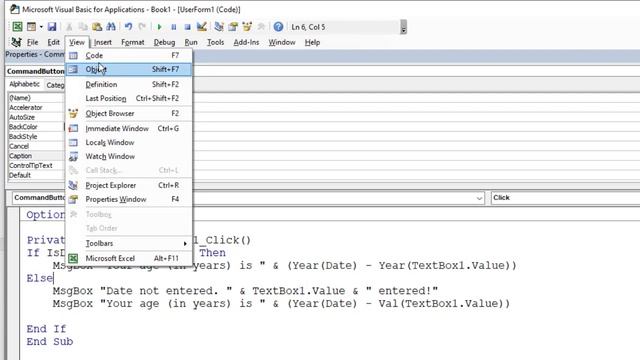The image size is (640, 360).
Task: Click the Paste clipboard toolbar icon
Action: click(97, 27)
